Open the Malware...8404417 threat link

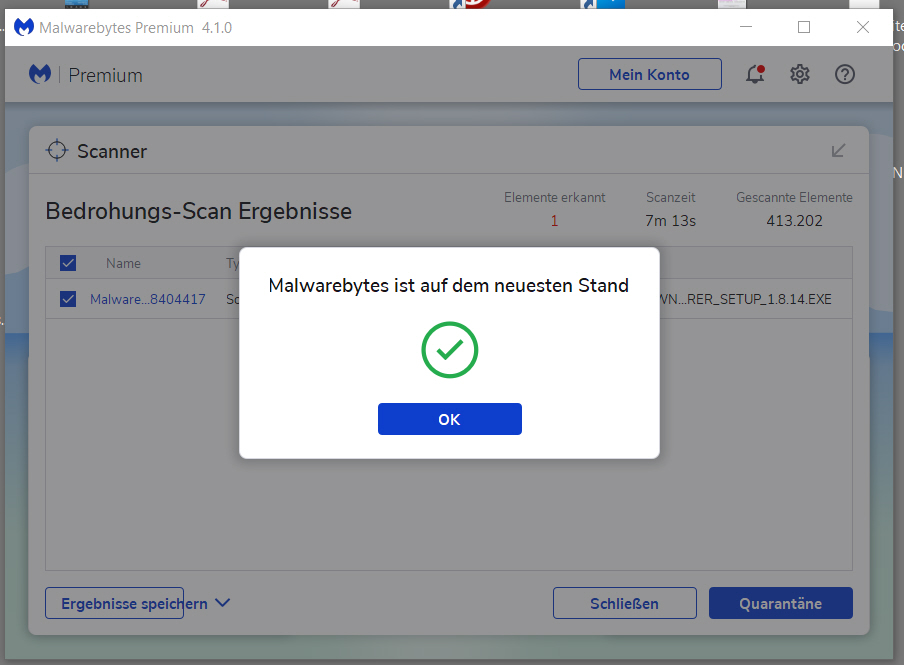pyautogui.click(x=148, y=299)
